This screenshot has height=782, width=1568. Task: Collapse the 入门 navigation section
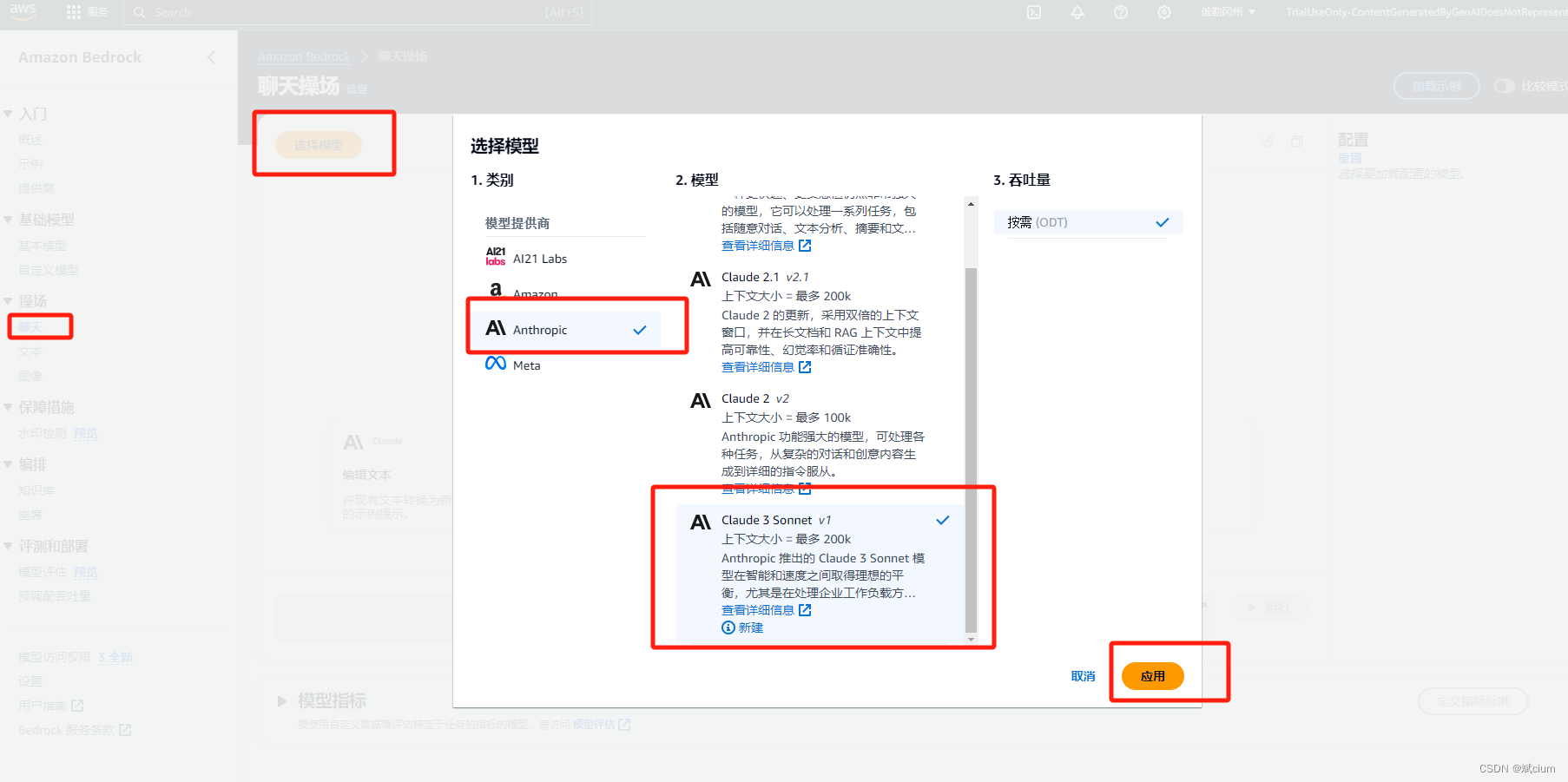[x=8, y=114]
